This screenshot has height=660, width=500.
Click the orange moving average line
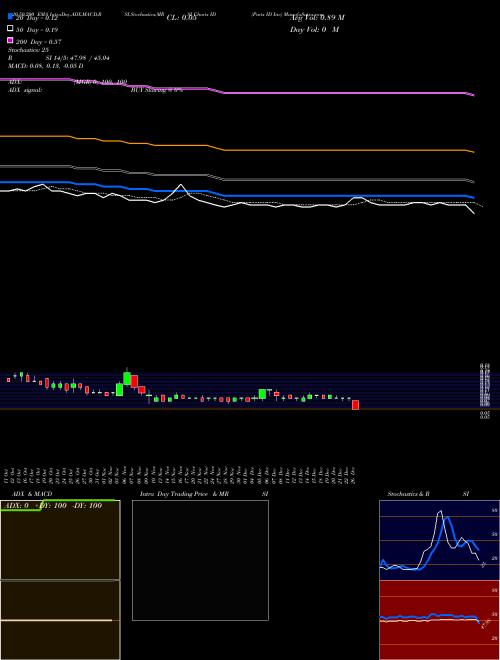pyautogui.click(x=237, y=150)
